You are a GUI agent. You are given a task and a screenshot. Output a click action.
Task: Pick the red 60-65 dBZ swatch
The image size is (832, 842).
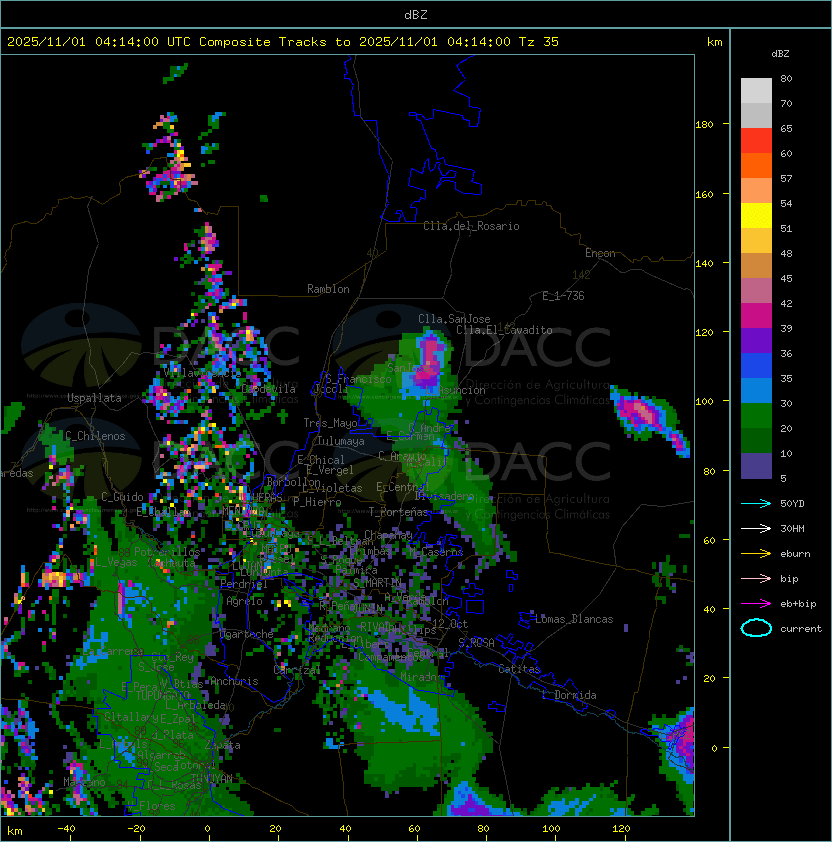(x=756, y=141)
